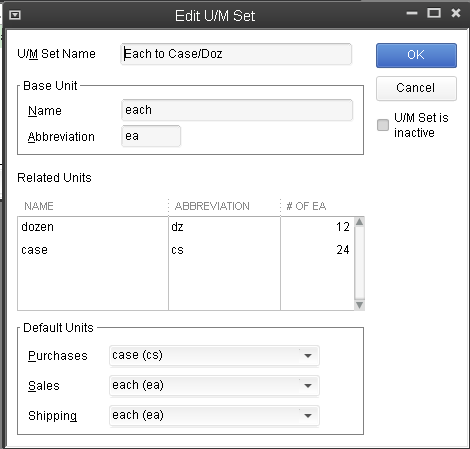This screenshot has width=470, height=449.
Task: Click the value 12 in # of EA column
Action: point(343,227)
